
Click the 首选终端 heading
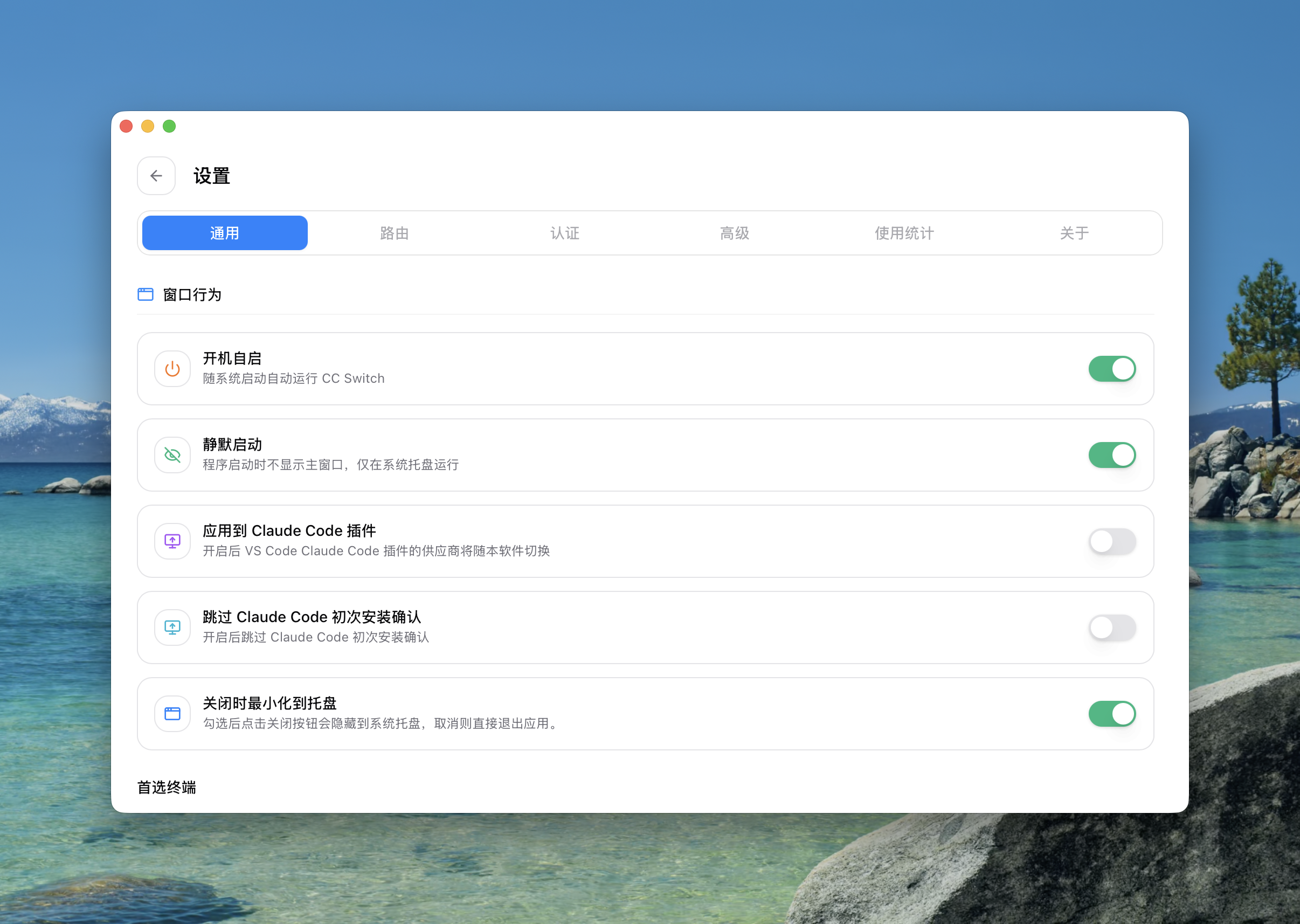(167, 787)
